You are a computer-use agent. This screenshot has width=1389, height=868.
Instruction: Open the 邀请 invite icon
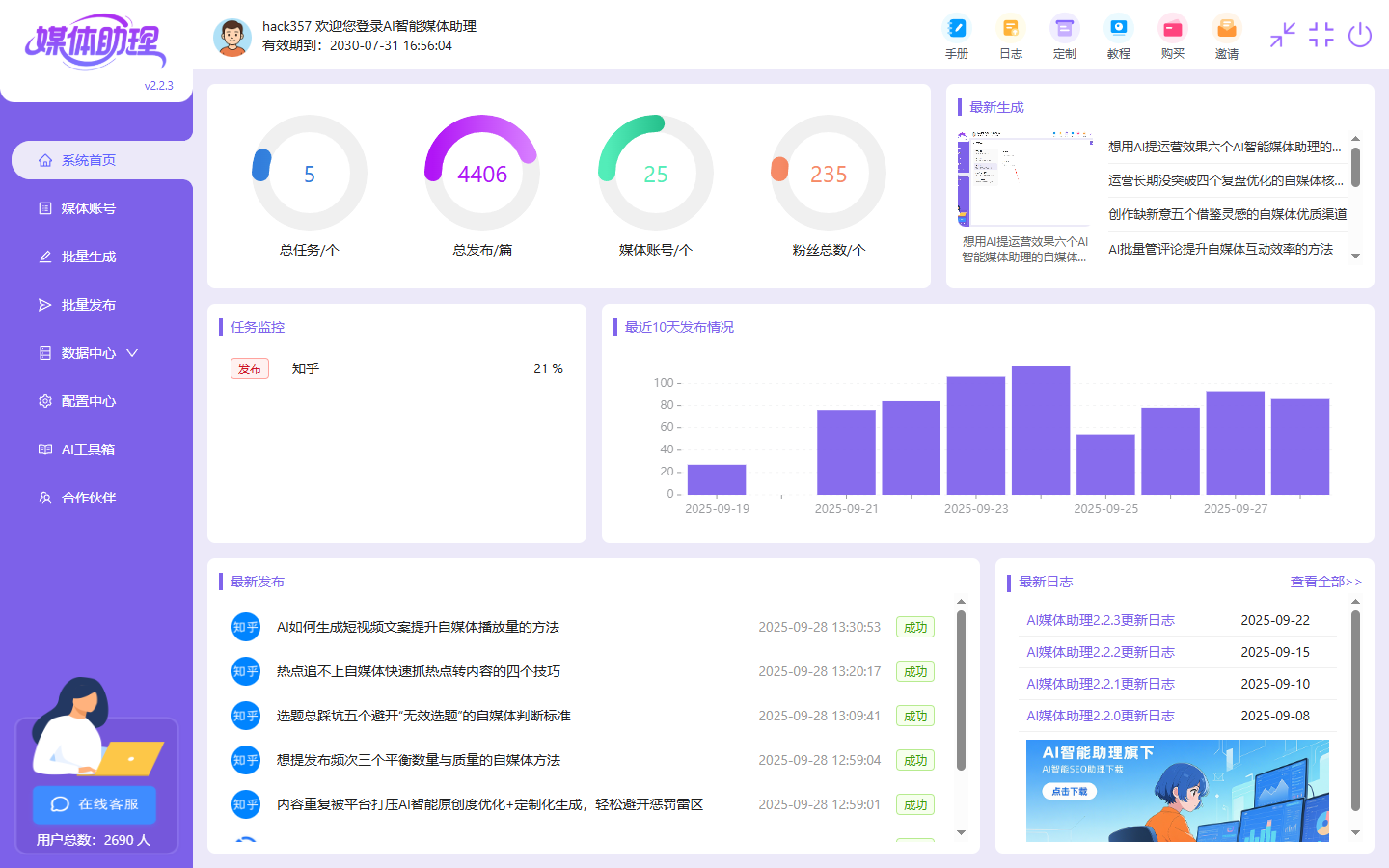pos(1226,37)
